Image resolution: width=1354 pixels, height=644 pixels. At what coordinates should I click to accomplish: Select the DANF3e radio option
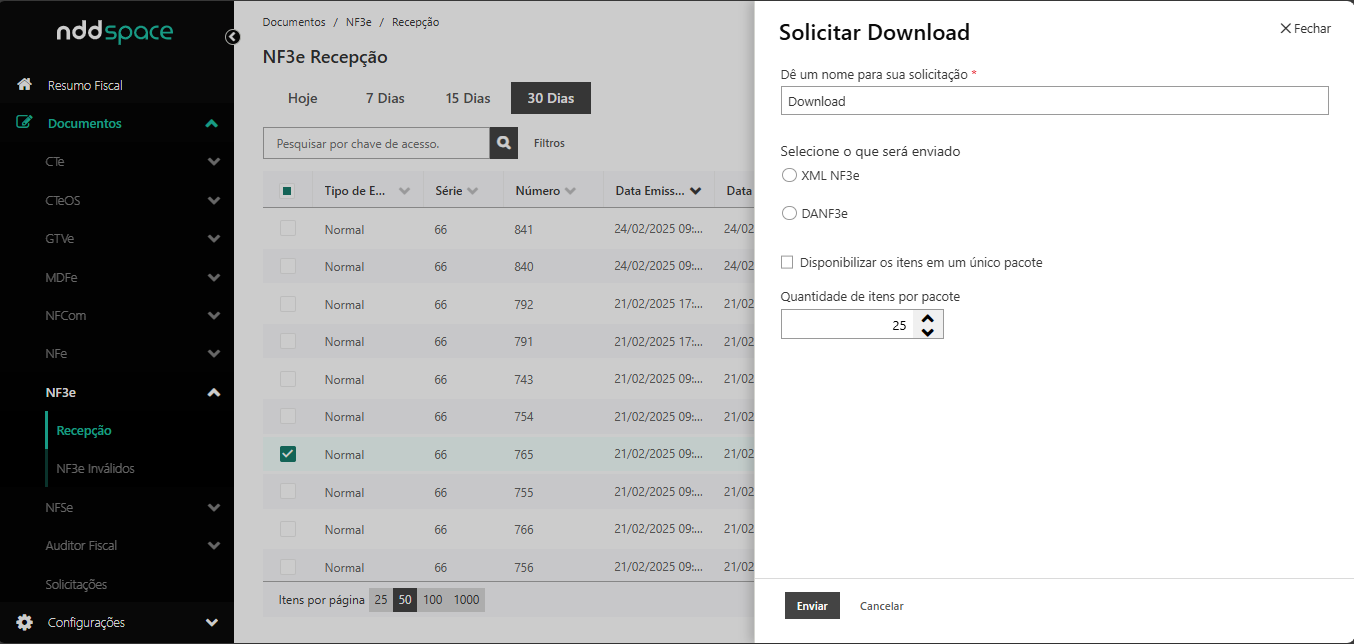[789, 213]
